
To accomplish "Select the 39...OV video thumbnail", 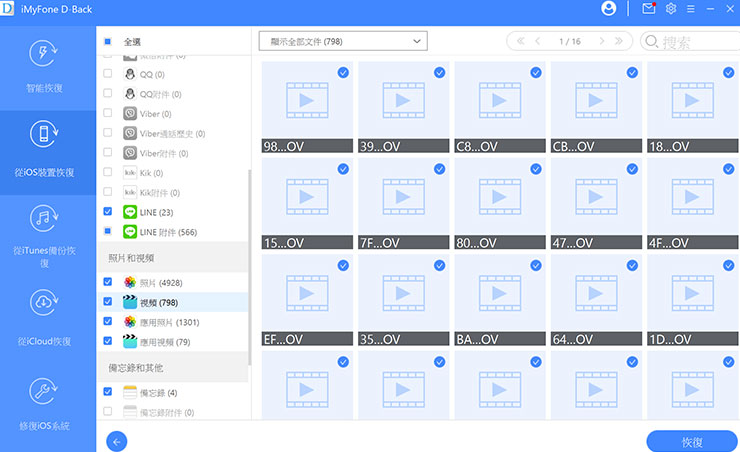I will (404, 107).
